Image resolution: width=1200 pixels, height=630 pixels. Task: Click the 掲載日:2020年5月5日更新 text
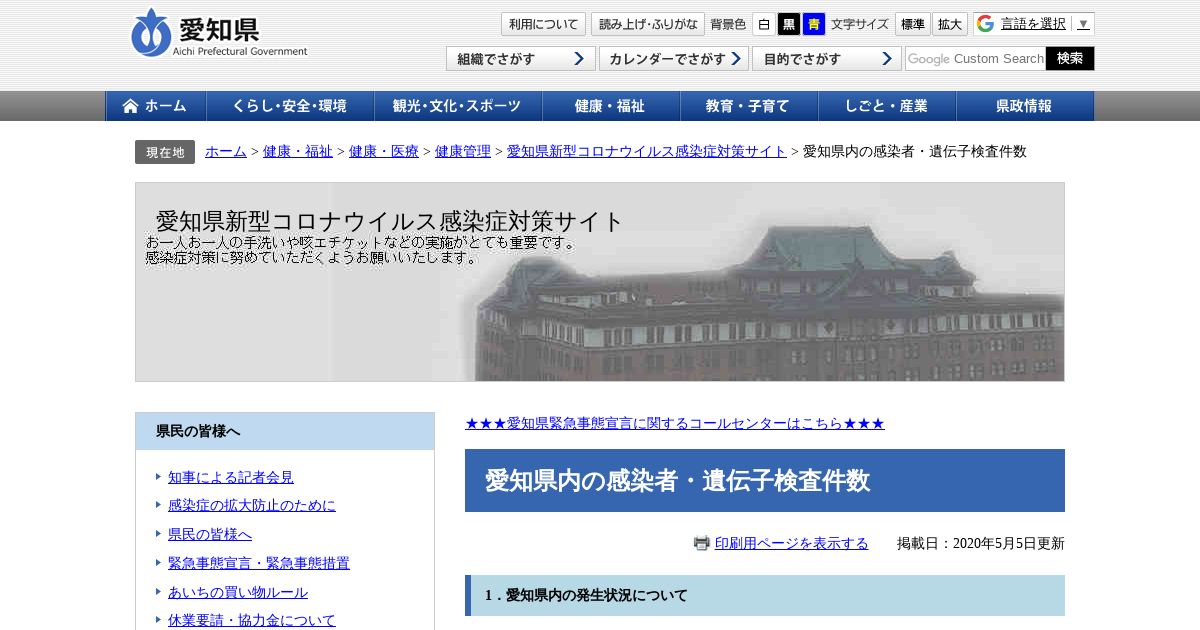981,543
